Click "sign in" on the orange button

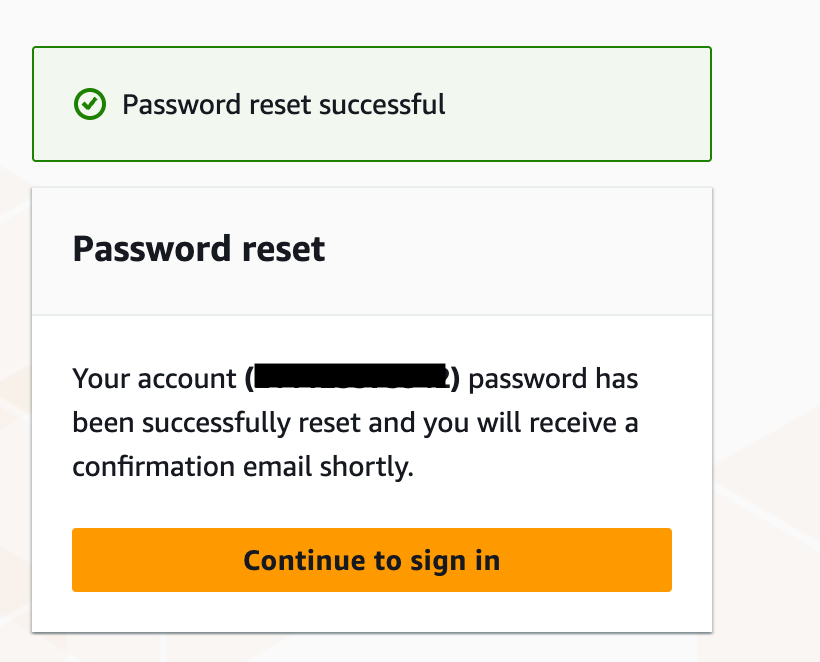click(x=455, y=561)
